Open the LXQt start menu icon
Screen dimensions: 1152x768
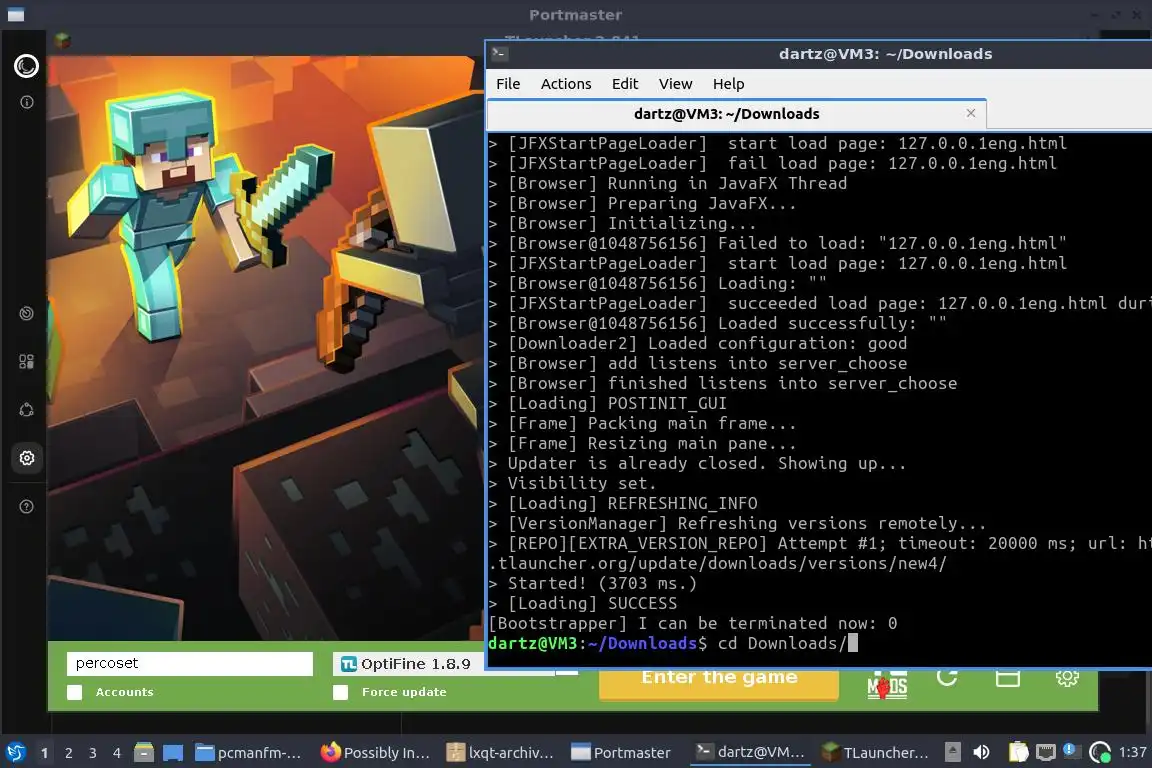click(x=15, y=752)
